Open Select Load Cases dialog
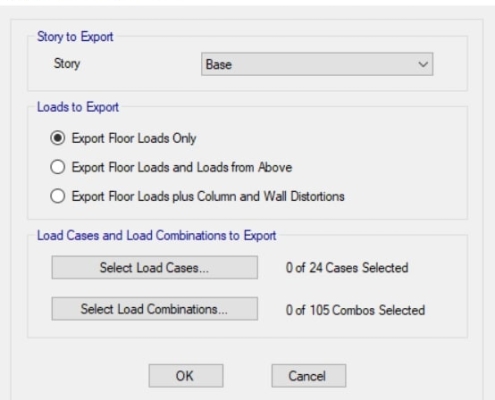 point(155,267)
